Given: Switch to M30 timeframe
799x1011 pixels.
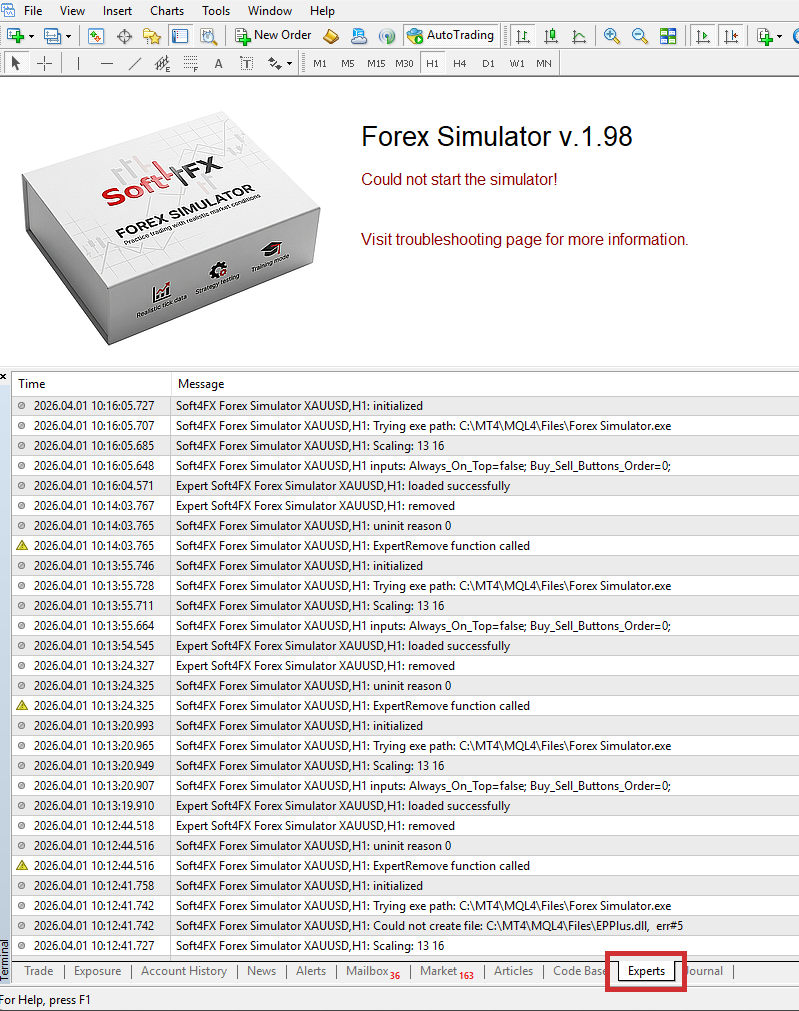Looking at the screenshot, I should (404, 63).
